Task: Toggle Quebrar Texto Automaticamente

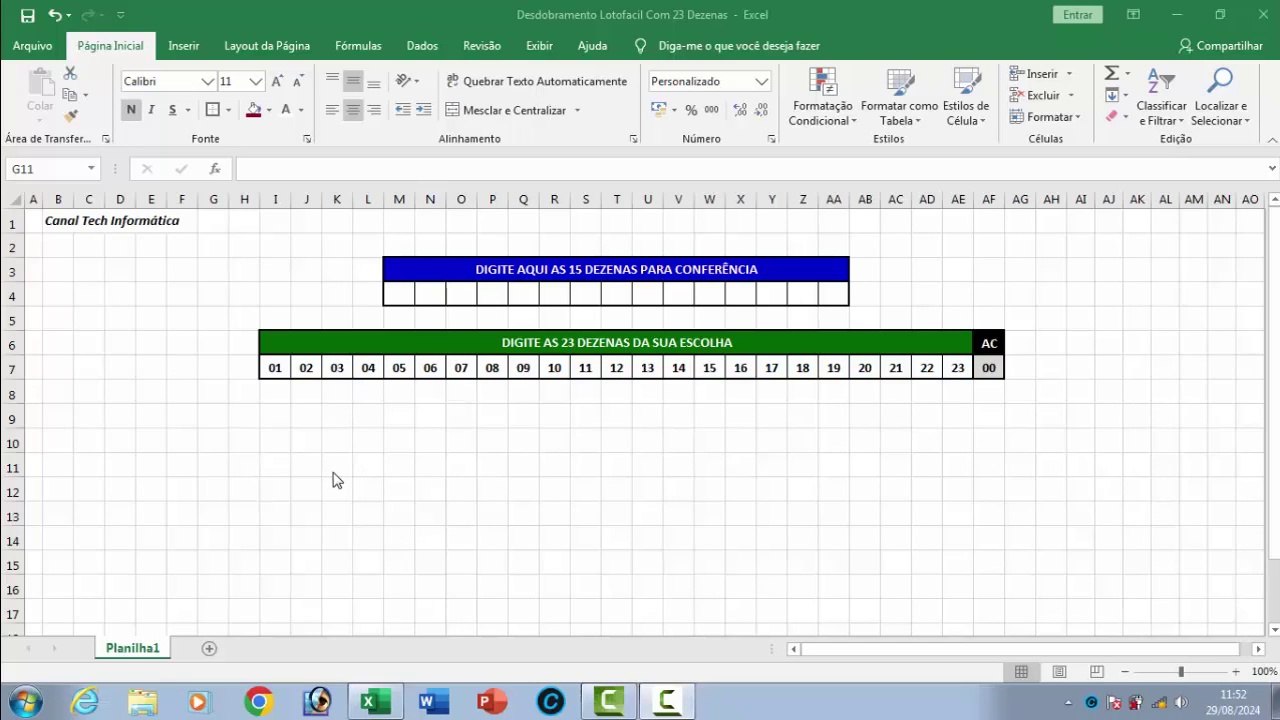Action: 536,81
